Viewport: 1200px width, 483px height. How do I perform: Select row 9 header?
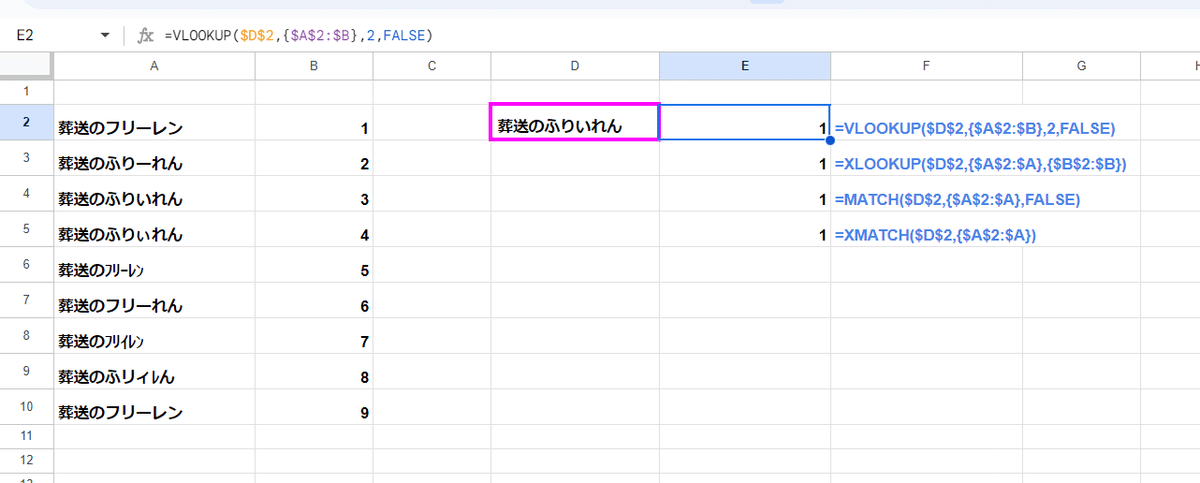(x=27, y=371)
